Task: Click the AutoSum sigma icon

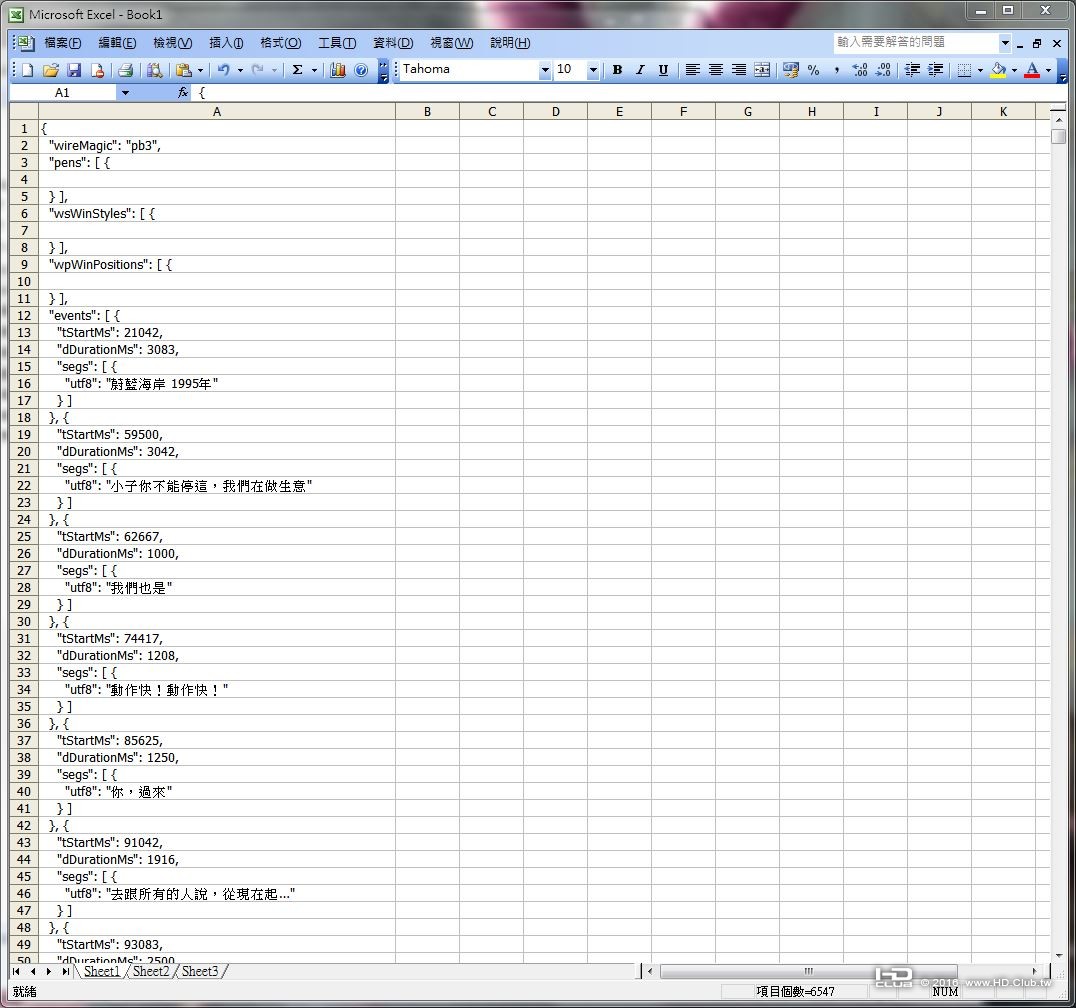Action: pos(298,70)
